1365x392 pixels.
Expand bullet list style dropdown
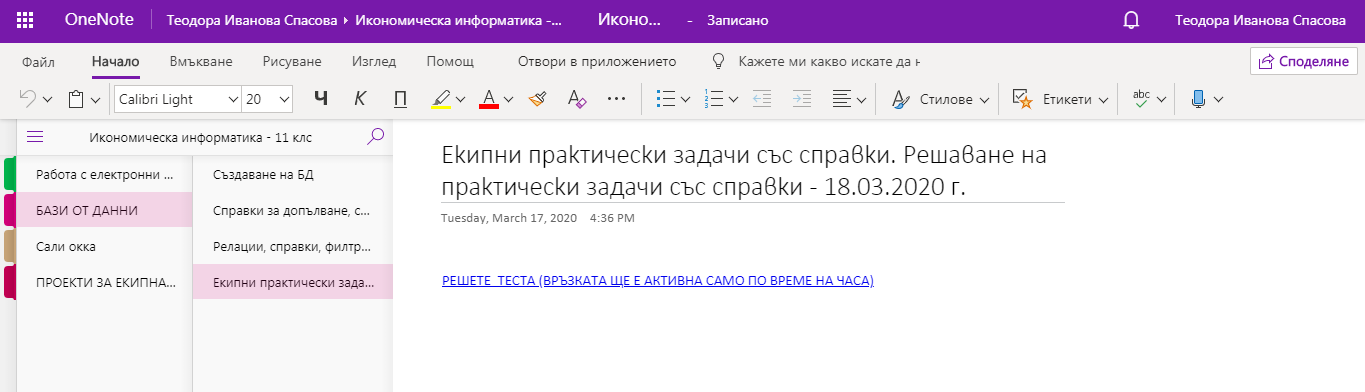685,100
